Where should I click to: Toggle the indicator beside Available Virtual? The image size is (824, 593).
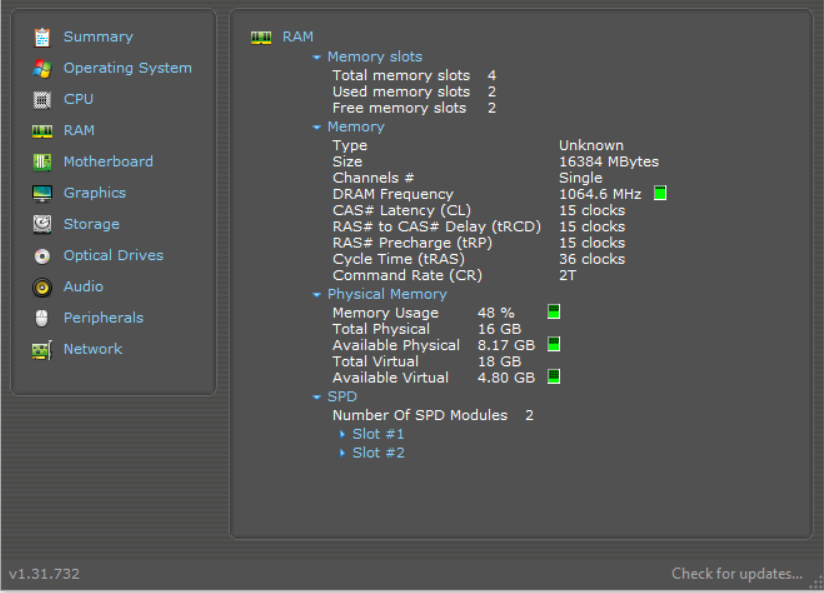pyautogui.click(x=554, y=377)
